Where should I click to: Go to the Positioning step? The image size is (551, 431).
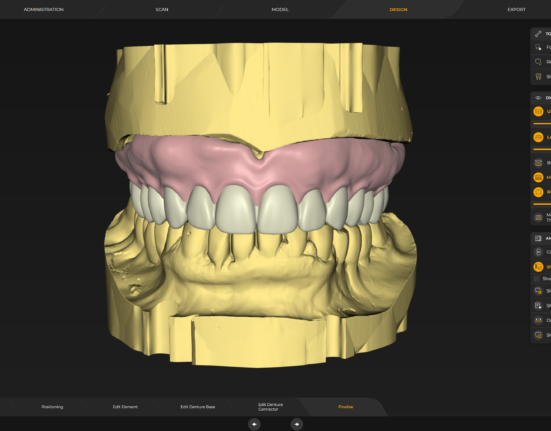52,407
